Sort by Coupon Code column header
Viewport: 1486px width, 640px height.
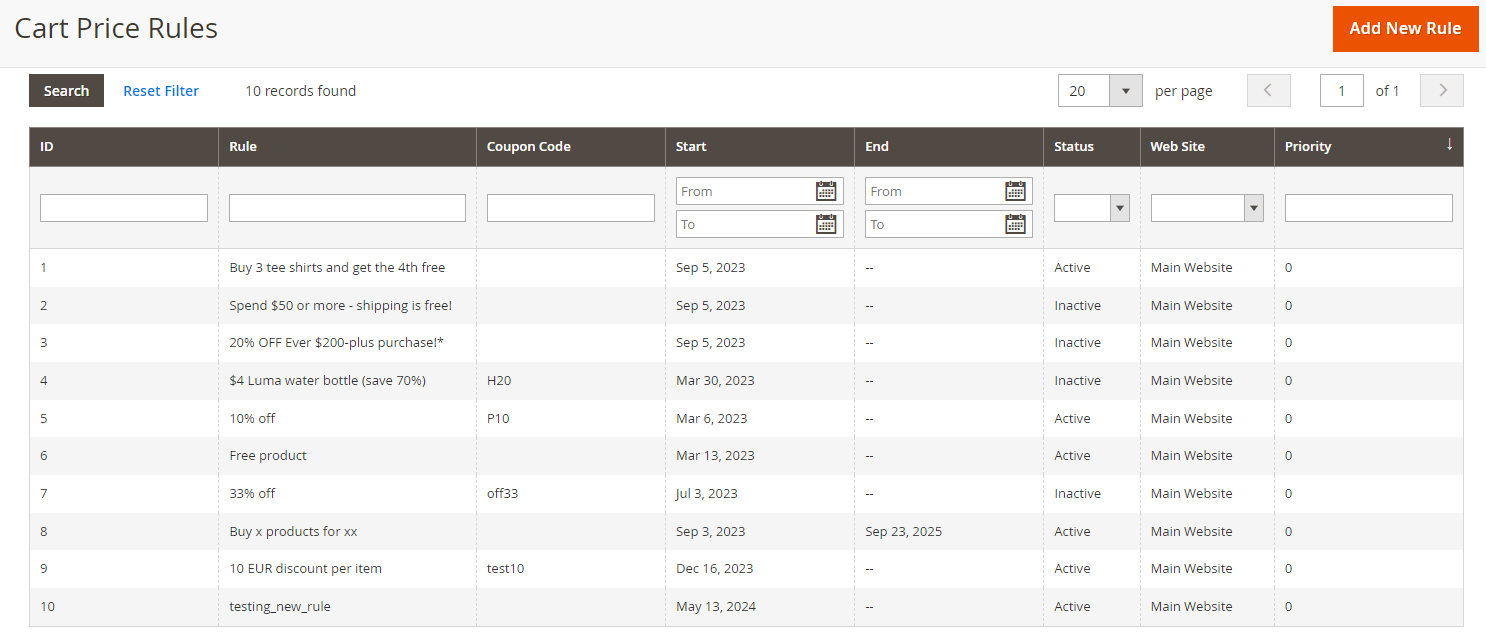(x=528, y=146)
